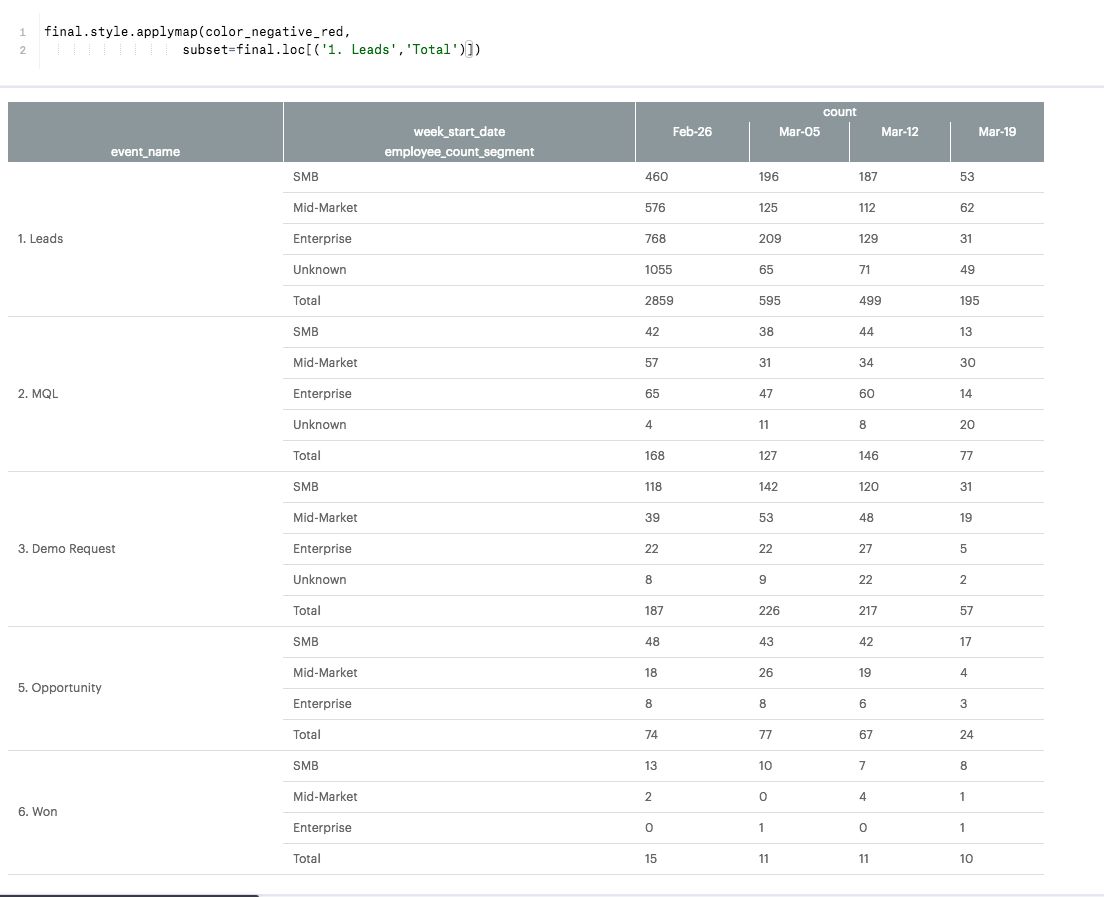Click the first code line with applymap
The height and width of the screenshot is (897, 1104).
[x=197, y=32]
